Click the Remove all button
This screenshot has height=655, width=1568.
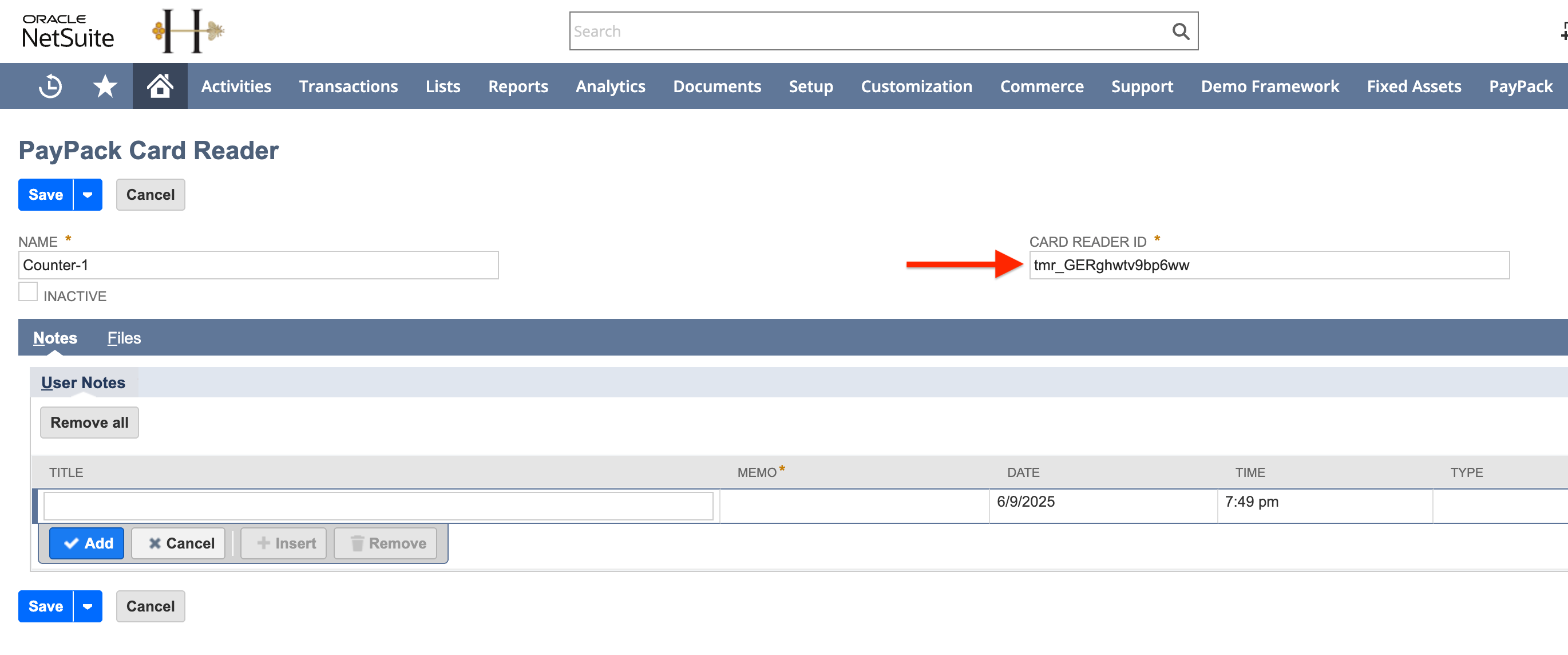(x=89, y=422)
